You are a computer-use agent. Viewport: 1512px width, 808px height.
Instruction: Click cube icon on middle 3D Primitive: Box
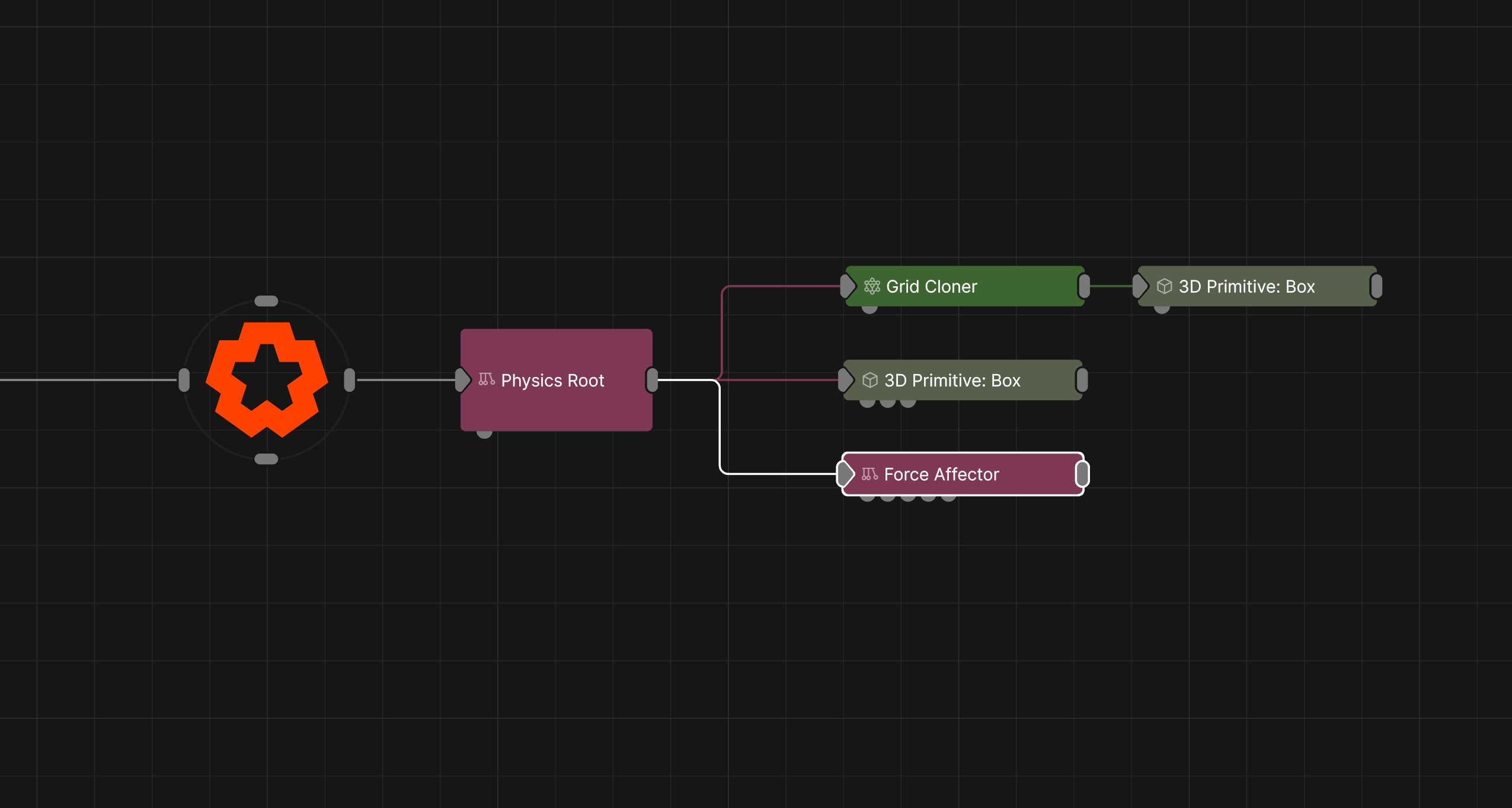(x=870, y=380)
